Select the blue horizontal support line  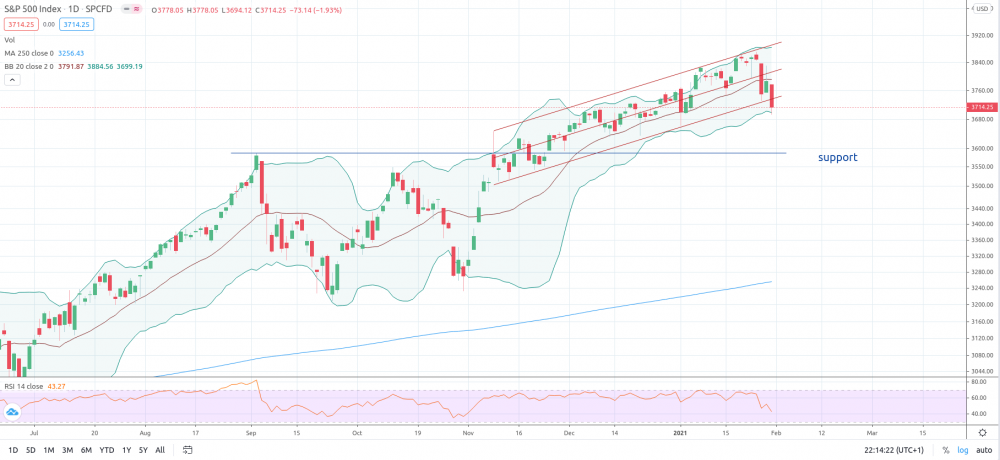(508, 153)
